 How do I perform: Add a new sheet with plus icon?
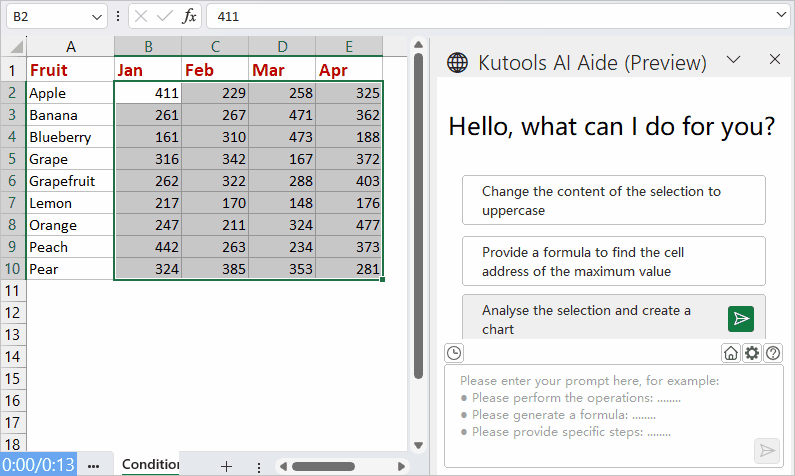[226, 466]
